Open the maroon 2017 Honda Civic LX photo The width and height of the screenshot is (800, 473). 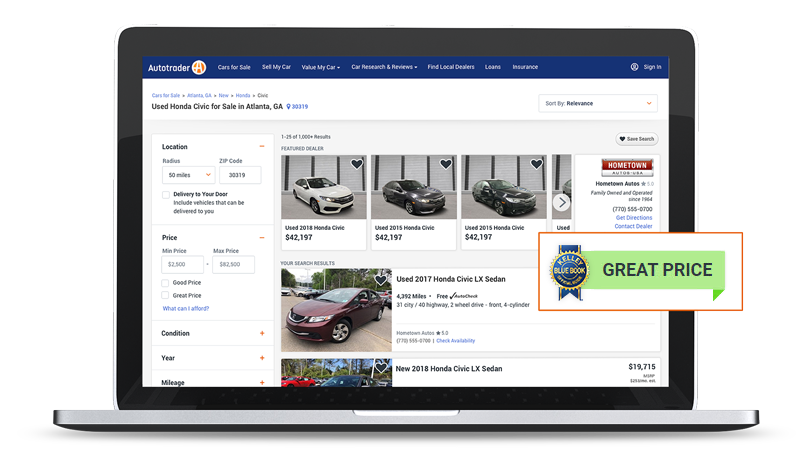[336, 310]
